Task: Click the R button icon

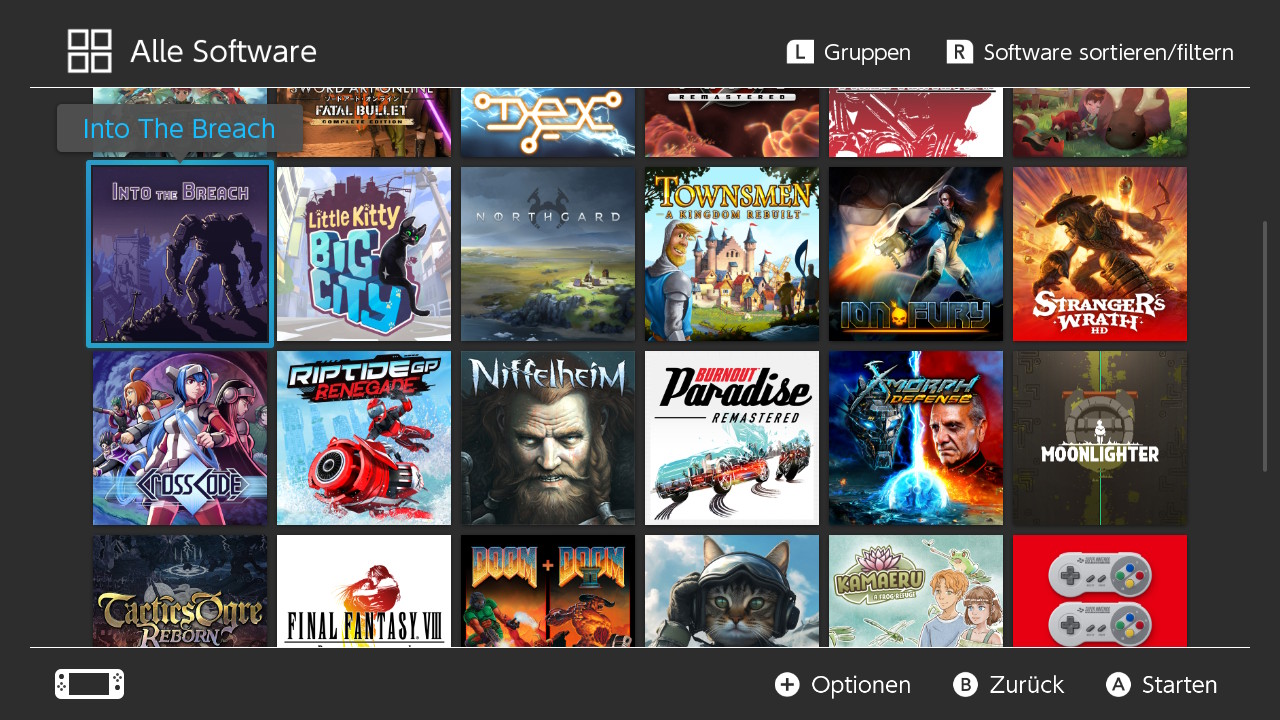Action: (x=960, y=52)
